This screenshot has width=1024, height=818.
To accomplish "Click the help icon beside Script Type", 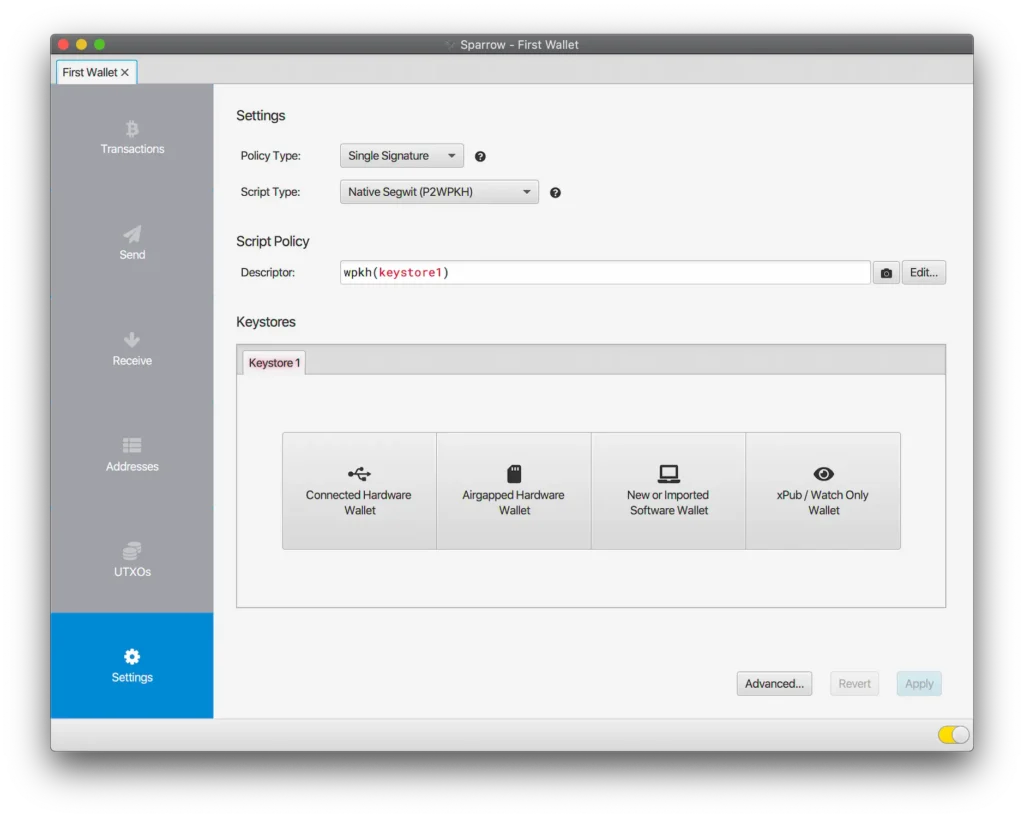I will (x=555, y=192).
